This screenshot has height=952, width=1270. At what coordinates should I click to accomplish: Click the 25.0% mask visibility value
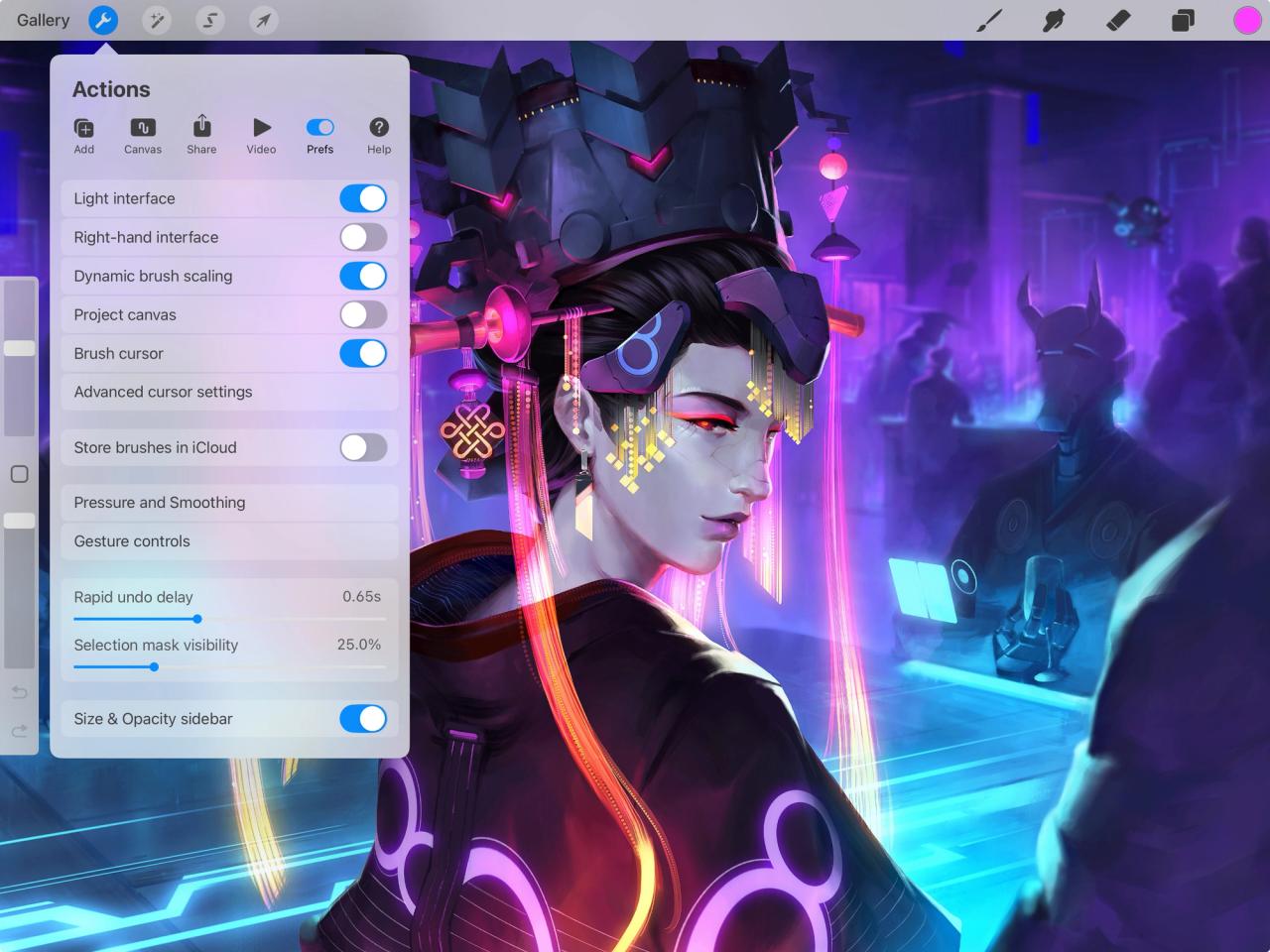point(359,645)
